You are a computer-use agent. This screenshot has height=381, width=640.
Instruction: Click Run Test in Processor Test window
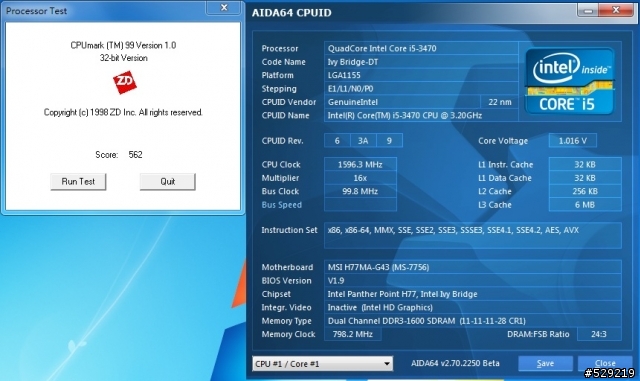pyautogui.click(x=78, y=182)
